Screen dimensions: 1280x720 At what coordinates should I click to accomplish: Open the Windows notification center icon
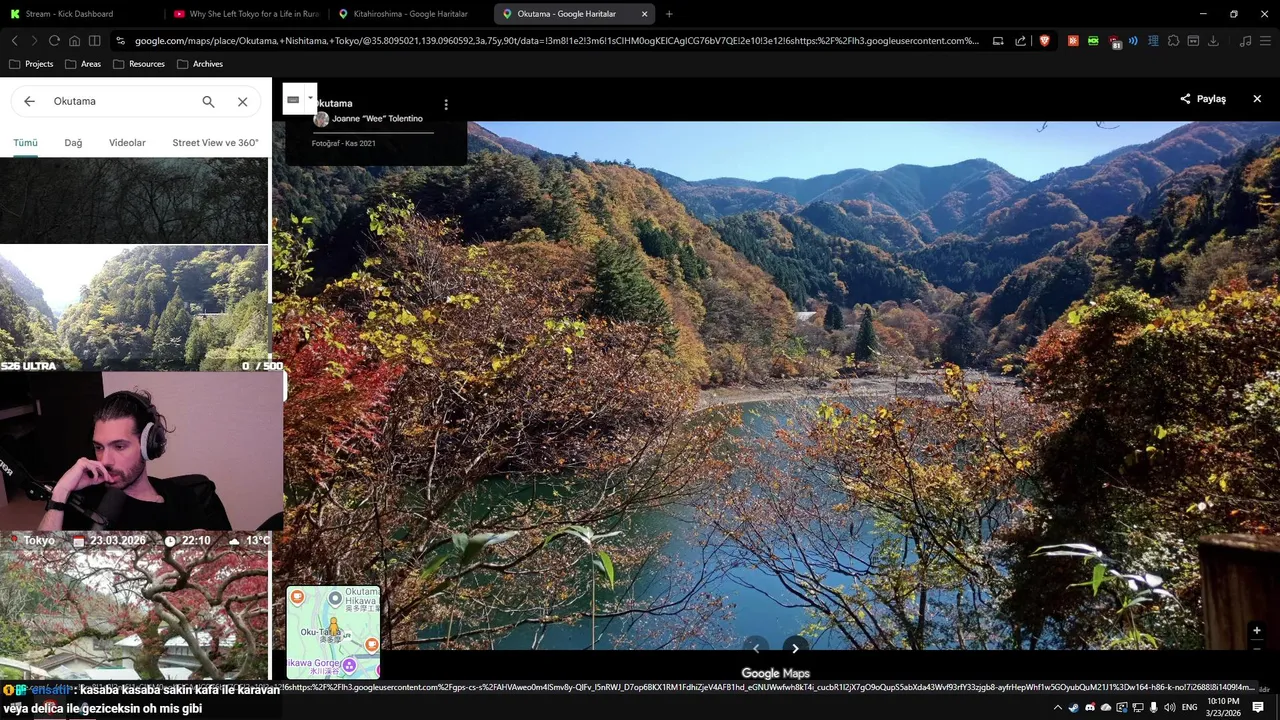pos(1258,707)
